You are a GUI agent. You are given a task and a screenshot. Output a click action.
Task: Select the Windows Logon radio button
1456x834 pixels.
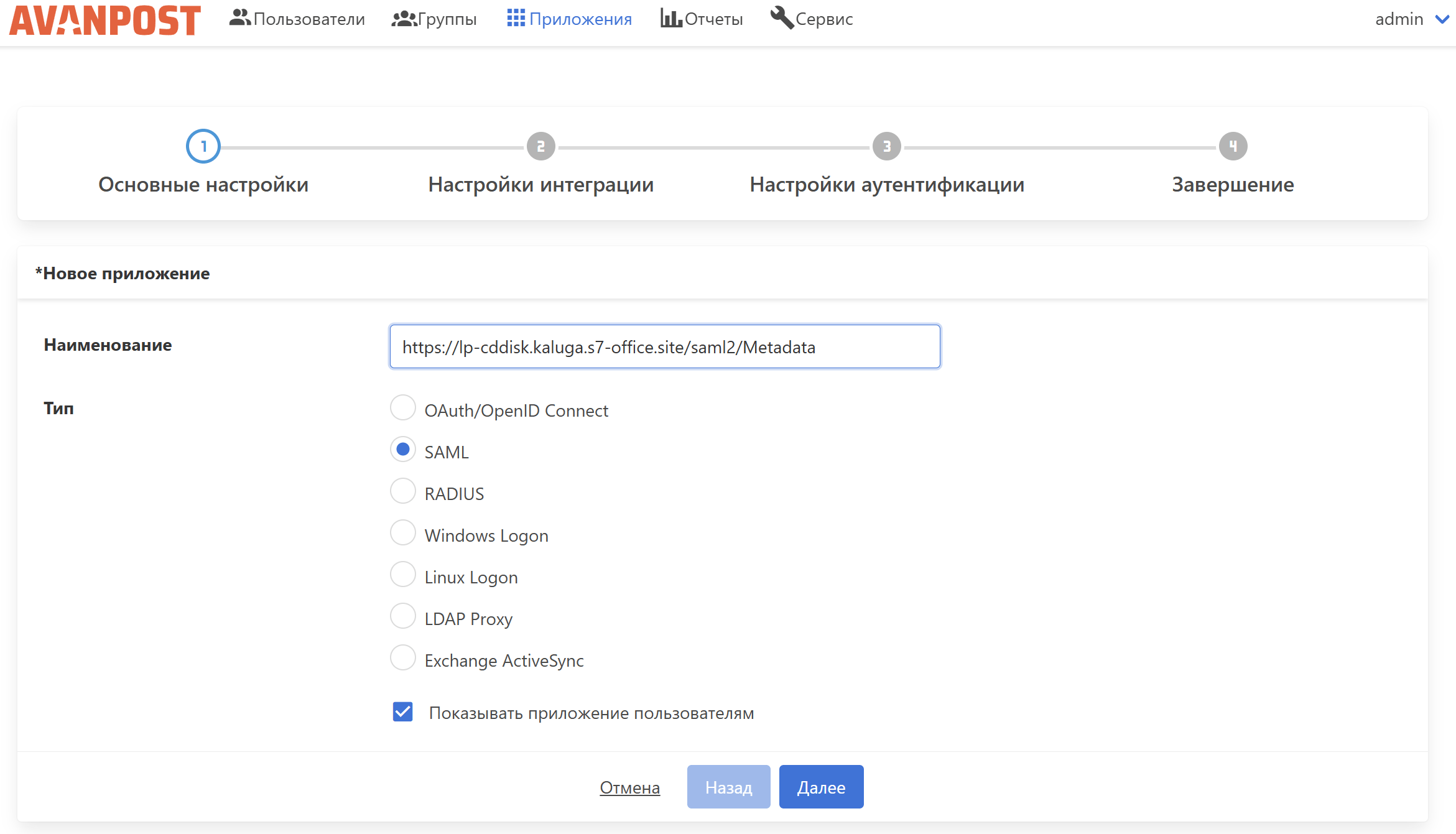(x=403, y=533)
